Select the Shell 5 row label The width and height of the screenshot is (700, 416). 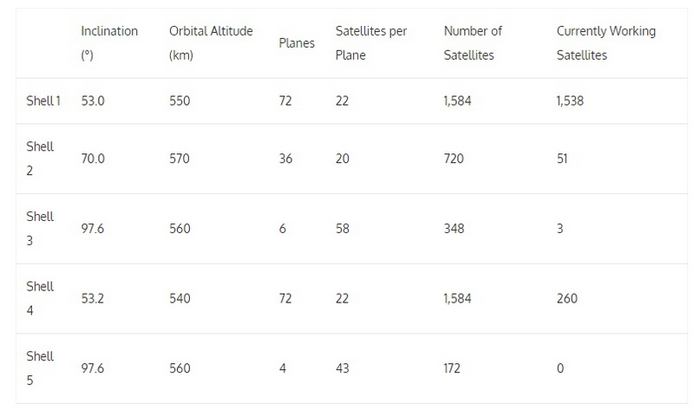pos(40,369)
